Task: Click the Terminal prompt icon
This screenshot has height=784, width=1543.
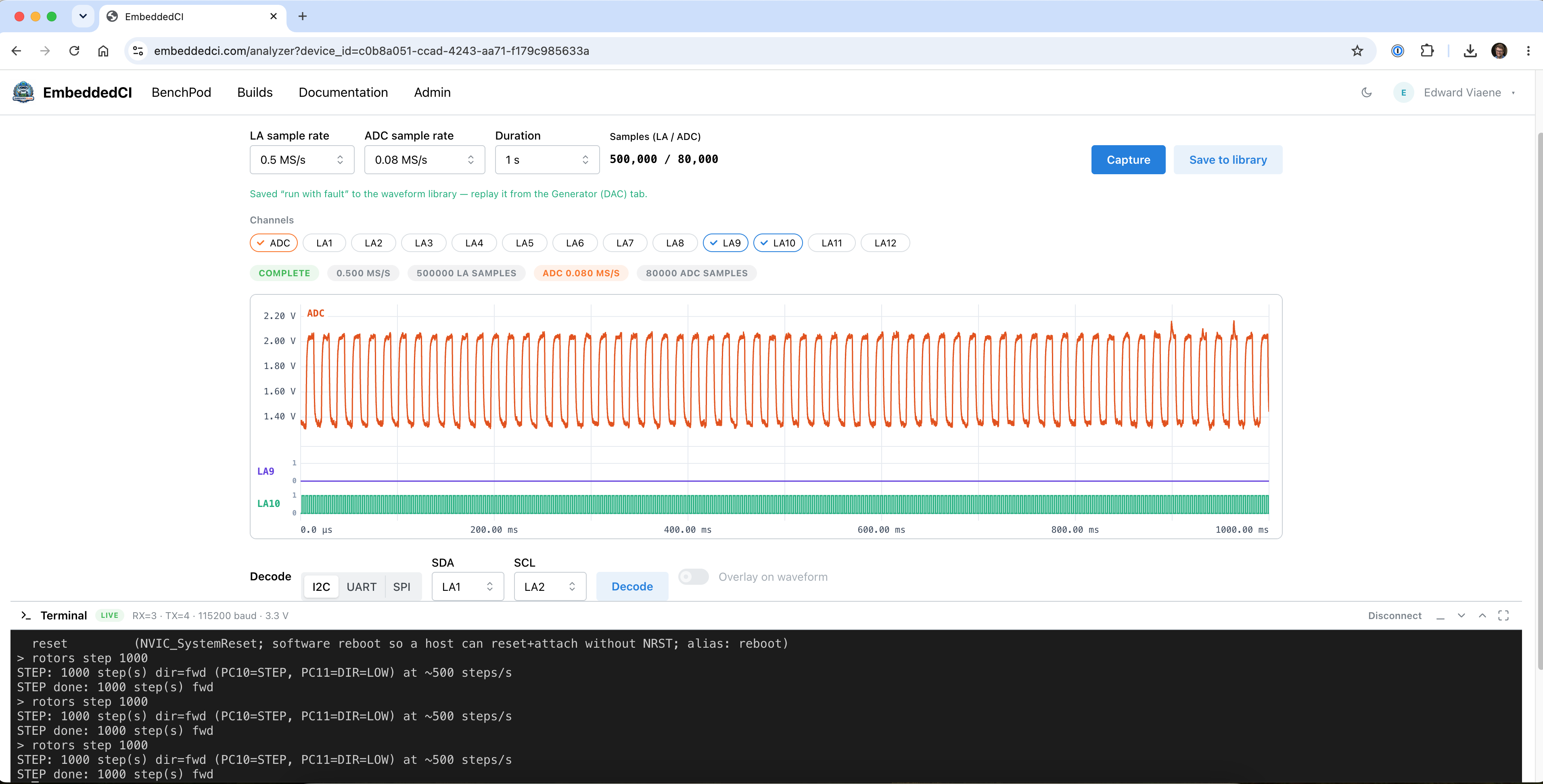Action: pyautogui.click(x=26, y=615)
